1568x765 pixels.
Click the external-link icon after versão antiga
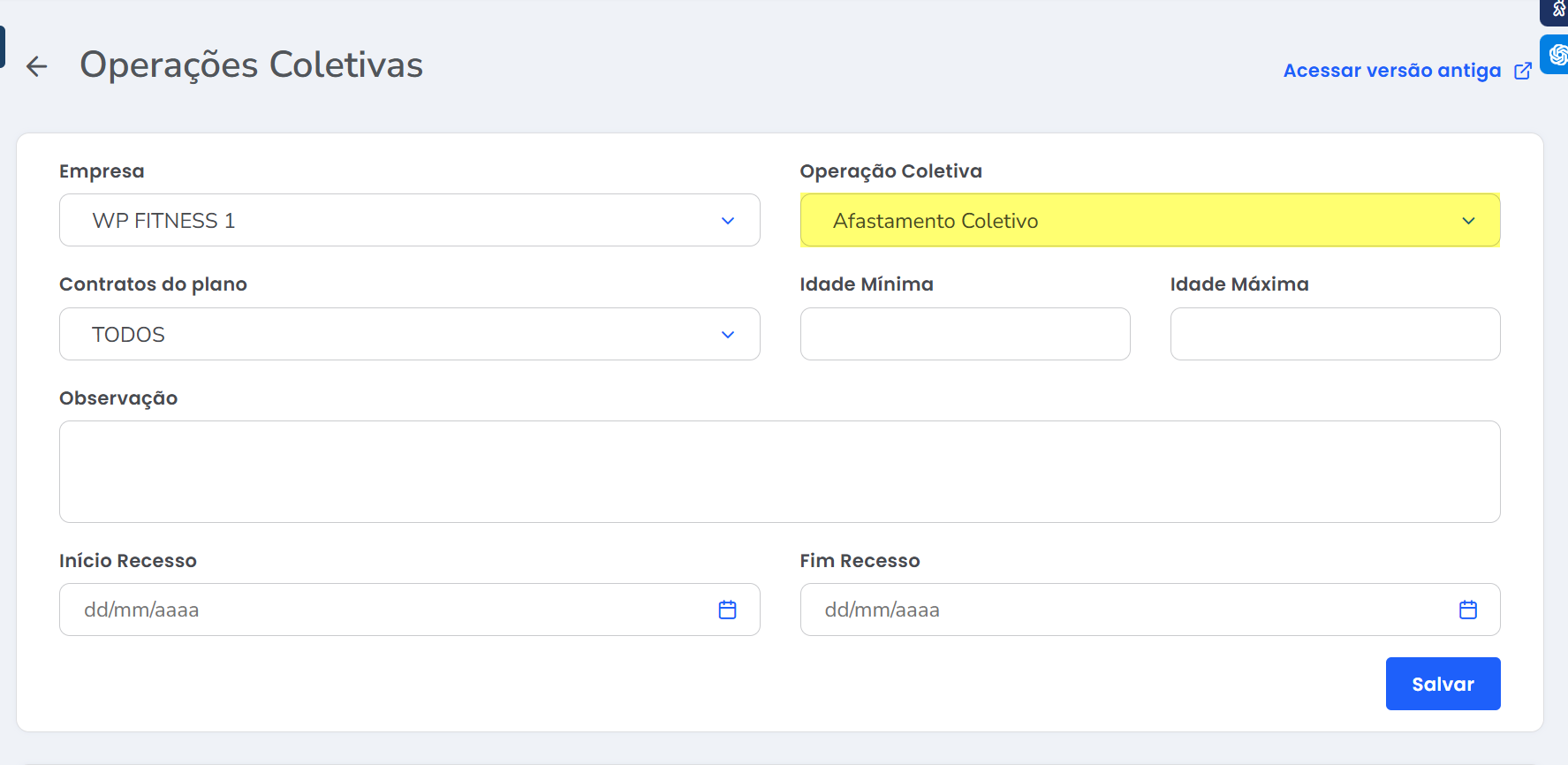pyautogui.click(x=1523, y=71)
